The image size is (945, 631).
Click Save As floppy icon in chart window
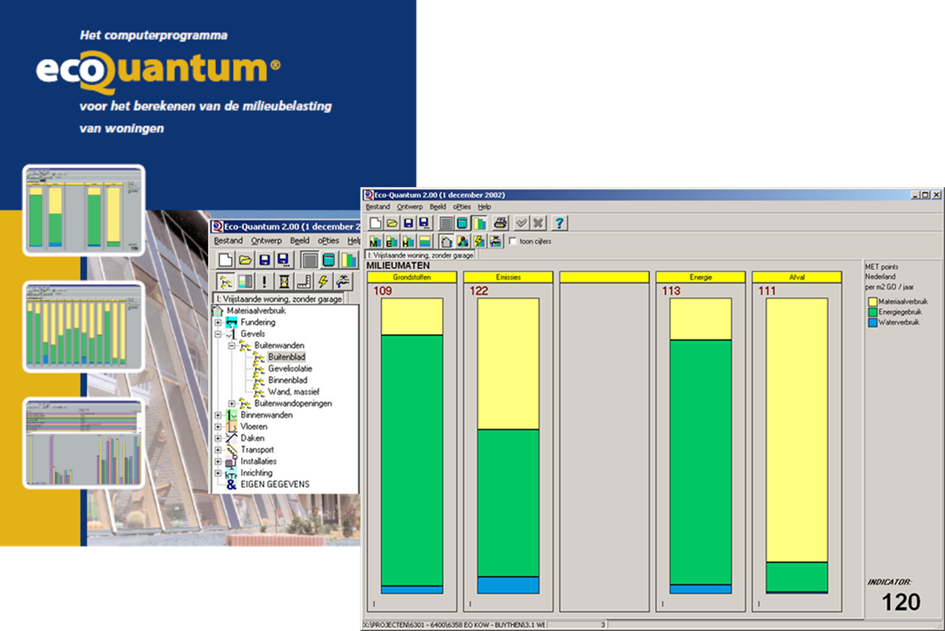(x=424, y=223)
